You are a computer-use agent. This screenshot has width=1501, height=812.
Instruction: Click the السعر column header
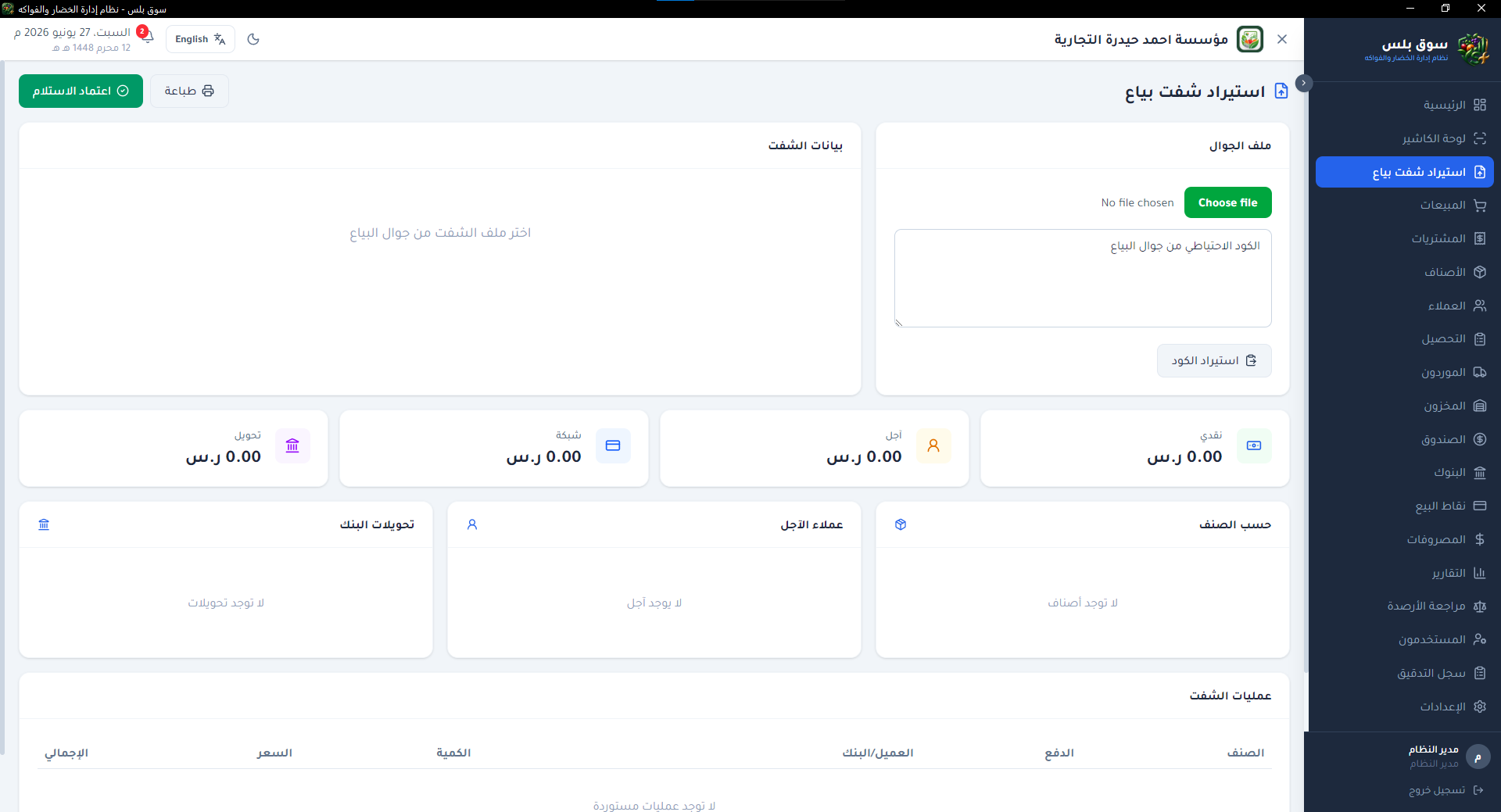(274, 753)
